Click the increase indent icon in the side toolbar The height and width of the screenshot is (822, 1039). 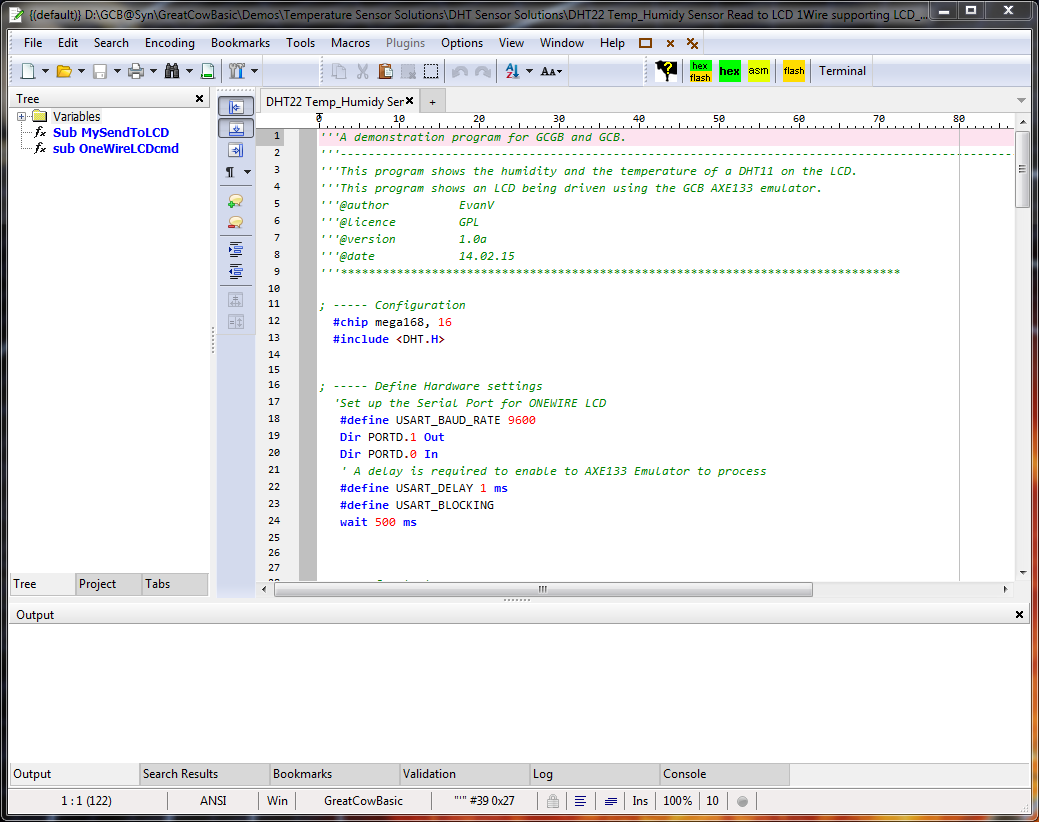pos(236,249)
